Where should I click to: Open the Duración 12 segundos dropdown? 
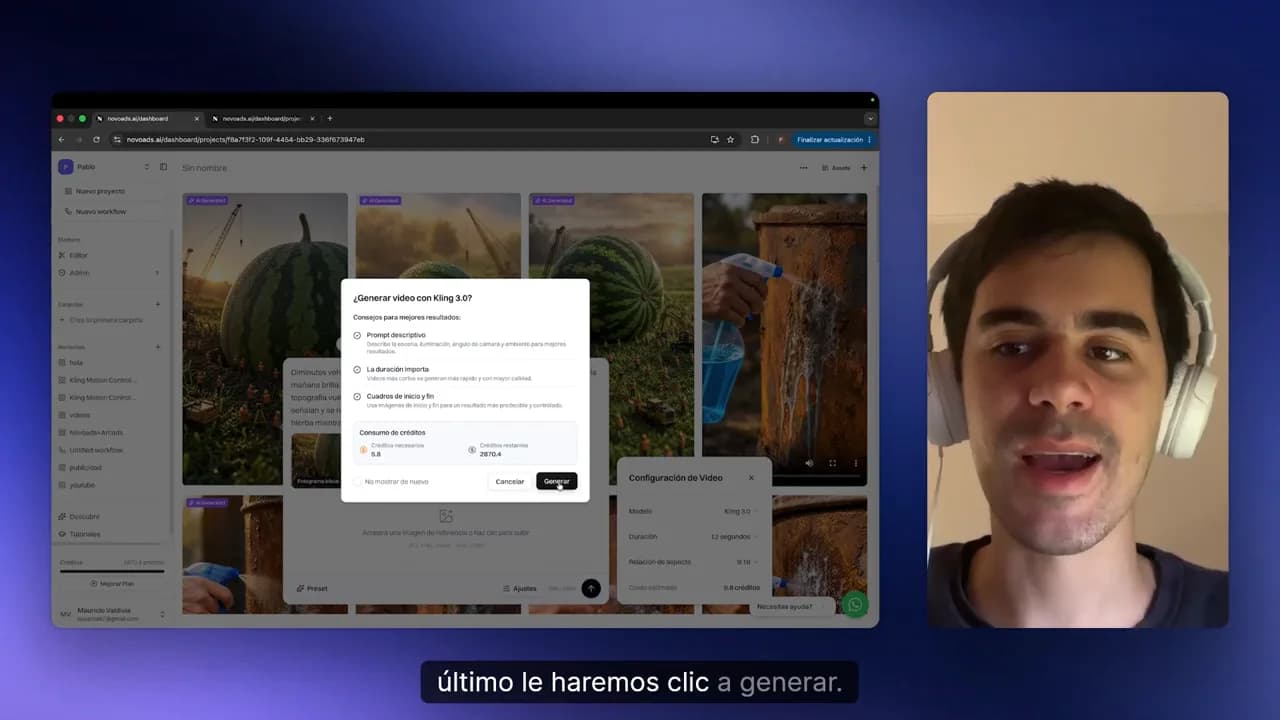pos(733,537)
